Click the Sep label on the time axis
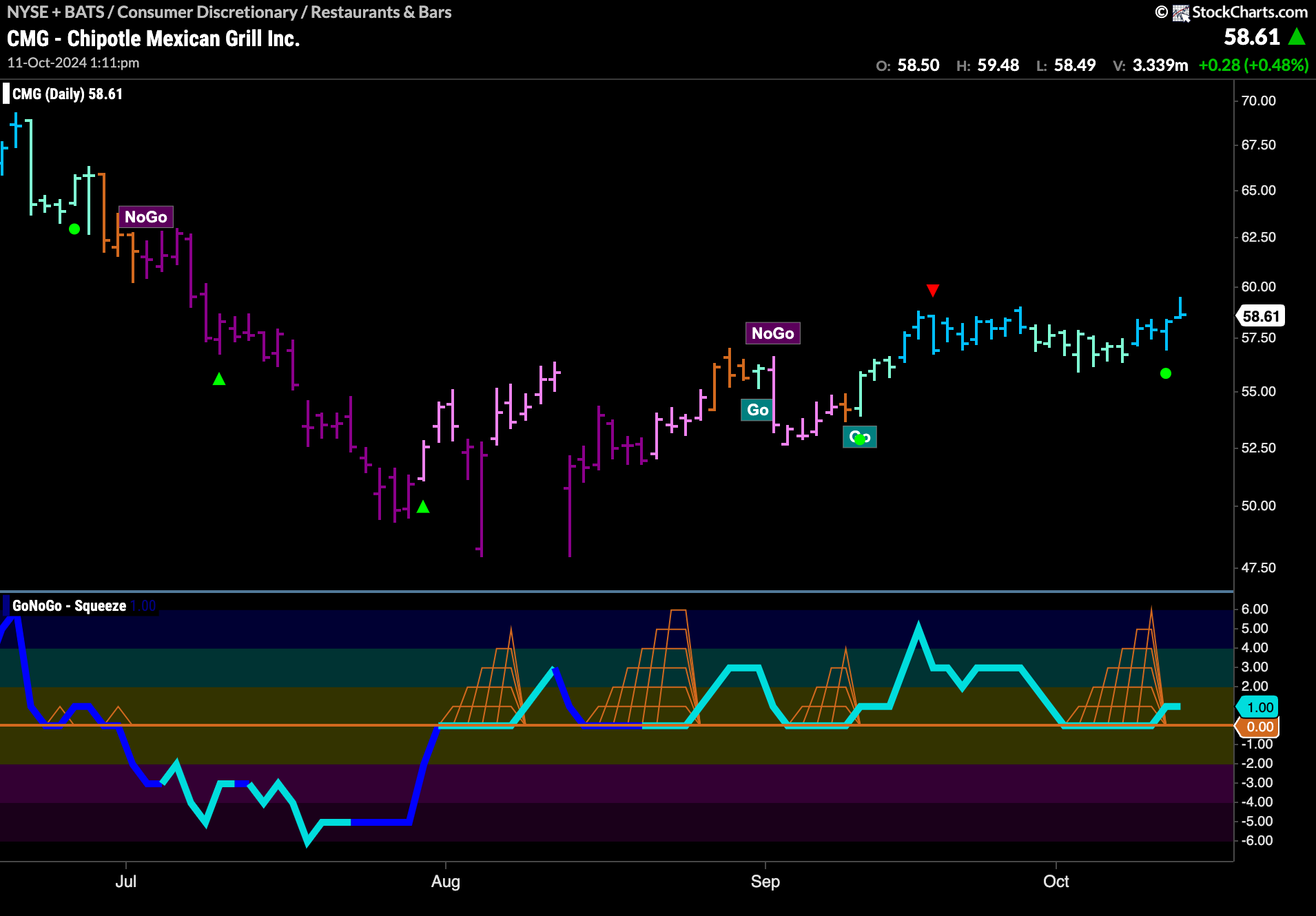The height and width of the screenshot is (916, 1316). pos(765,882)
